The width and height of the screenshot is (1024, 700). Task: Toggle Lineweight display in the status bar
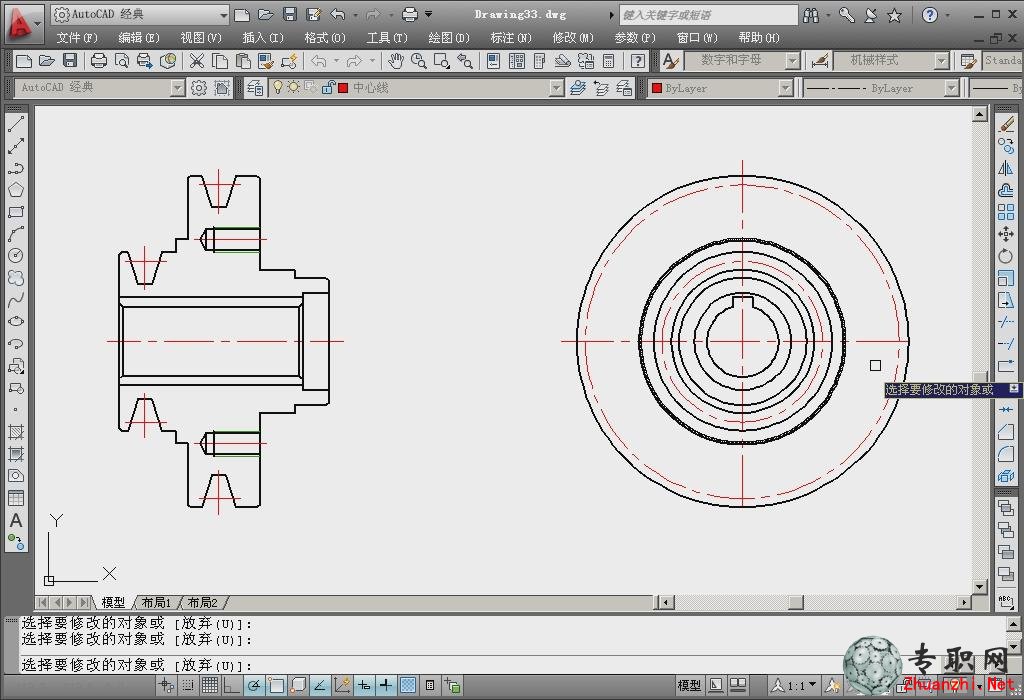click(x=386, y=685)
